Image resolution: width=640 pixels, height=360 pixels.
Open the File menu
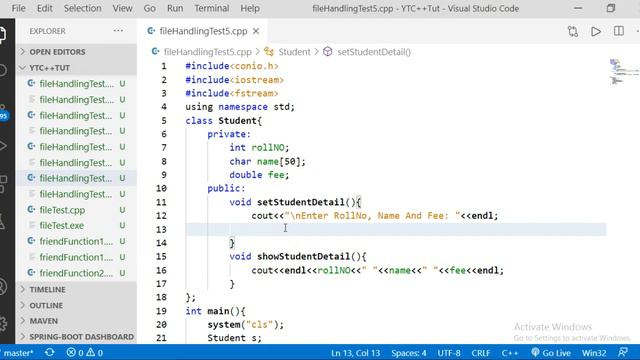click(18, 8)
